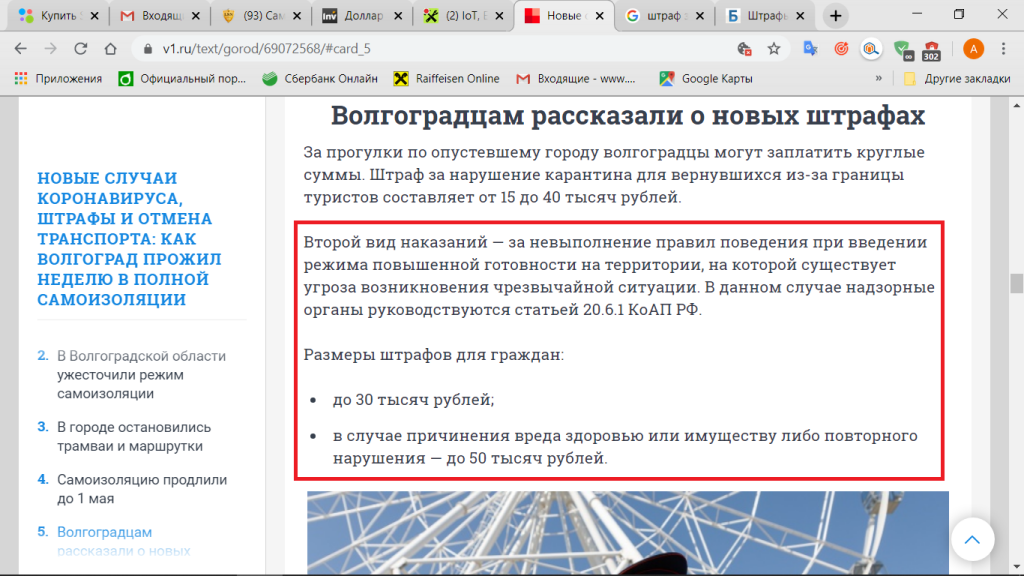Viewport: 1024px width, 576px height.
Task: Click the scroll-to-top arrow button
Action: [972, 540]
